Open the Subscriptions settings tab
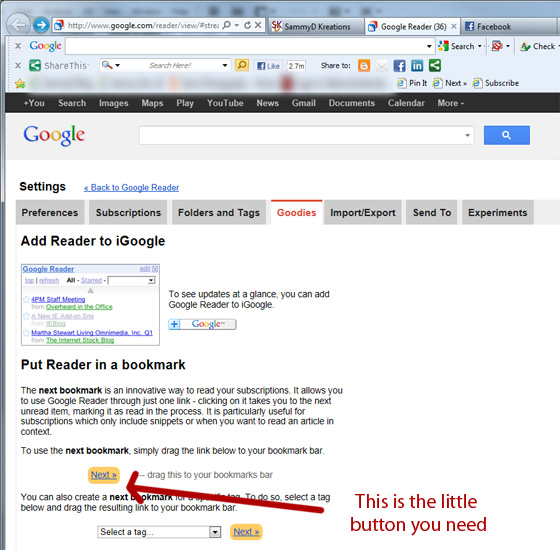The height and width of the screenshot is (550, 560). (x=128, y=212)
